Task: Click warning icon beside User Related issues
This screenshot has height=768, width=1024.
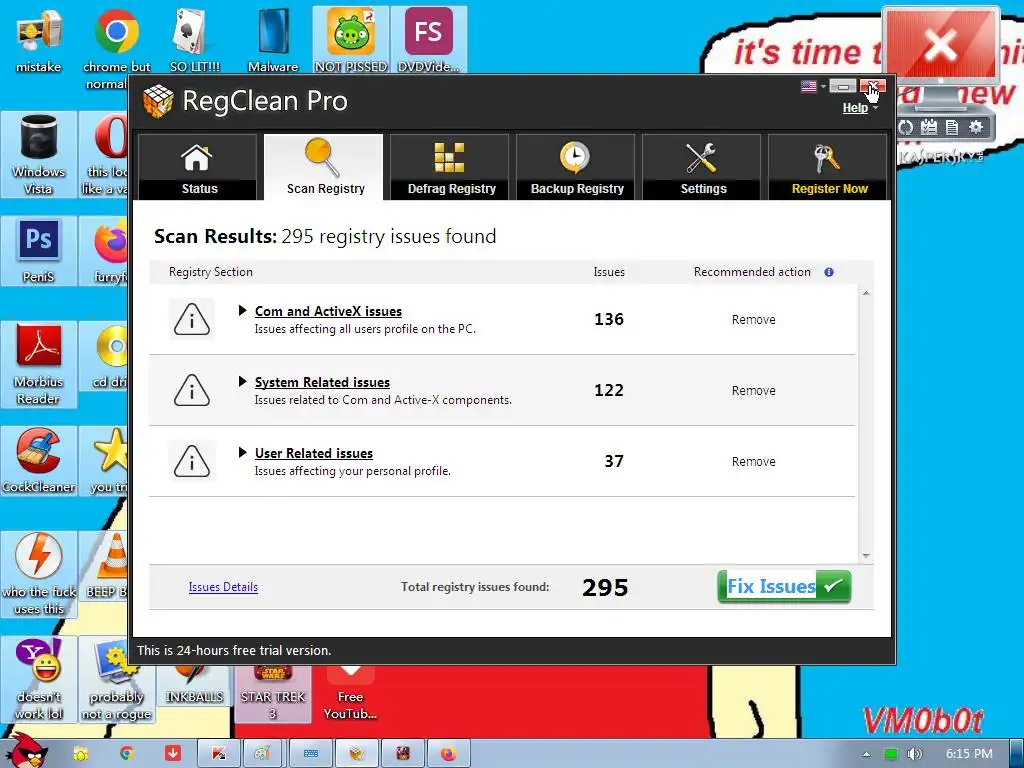Action: click(191, 461)
